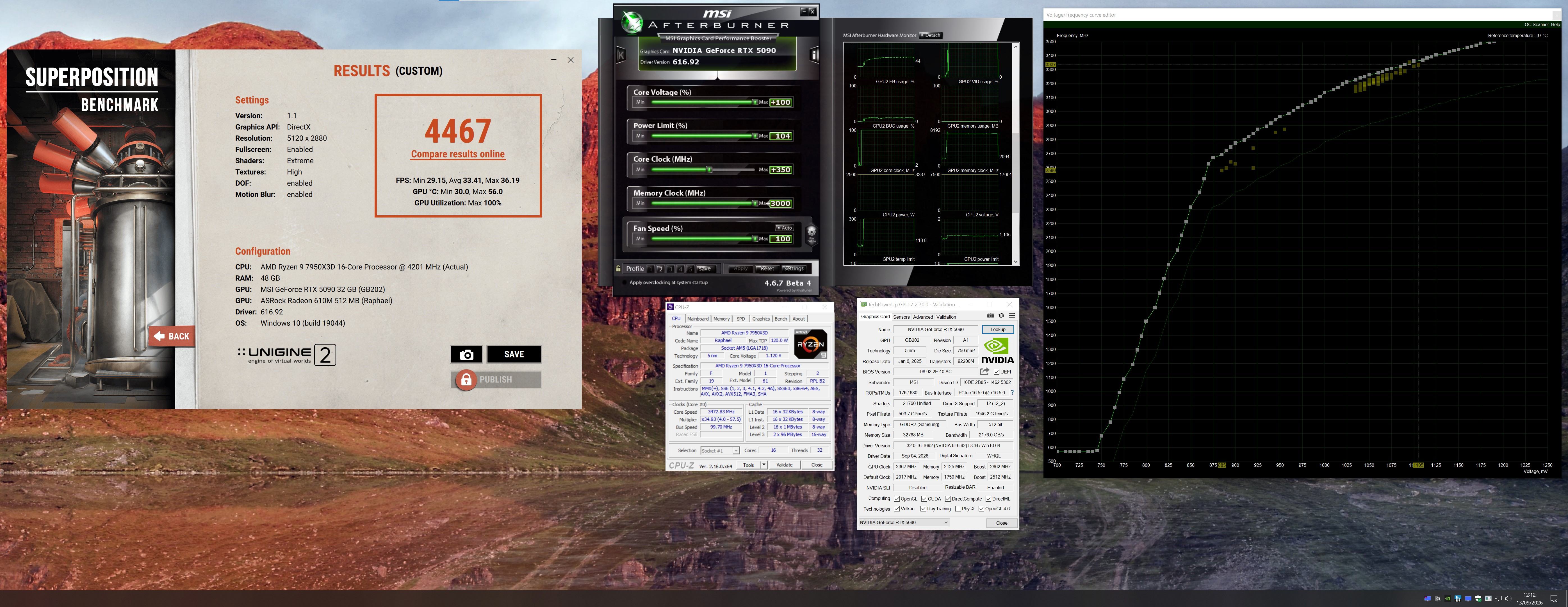Take a Superposition results screenshot with camera icon
Screen dimensions: 1568x607
coord(466,354)
